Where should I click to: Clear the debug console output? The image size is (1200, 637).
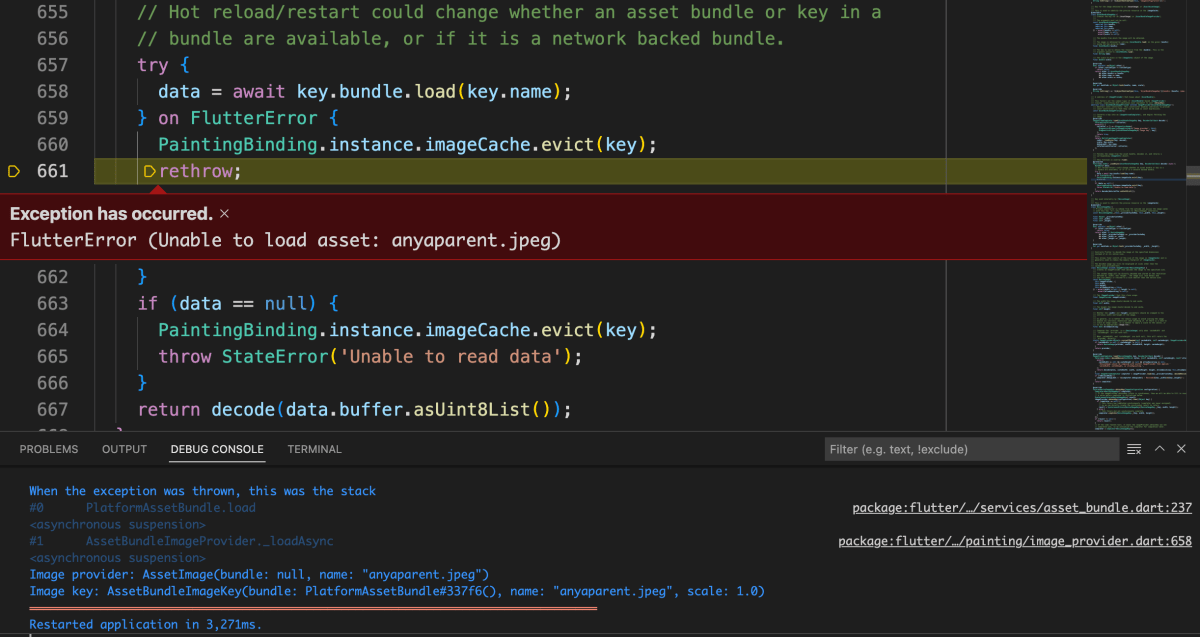1134,449
